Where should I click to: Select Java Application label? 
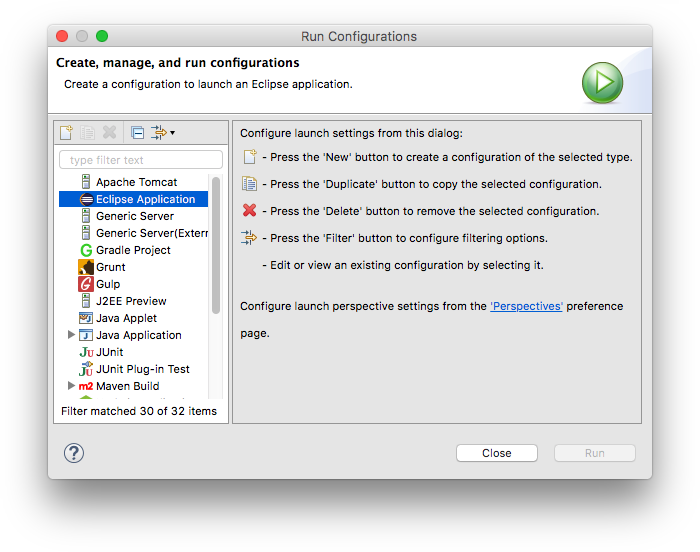[x=139, y=335]
